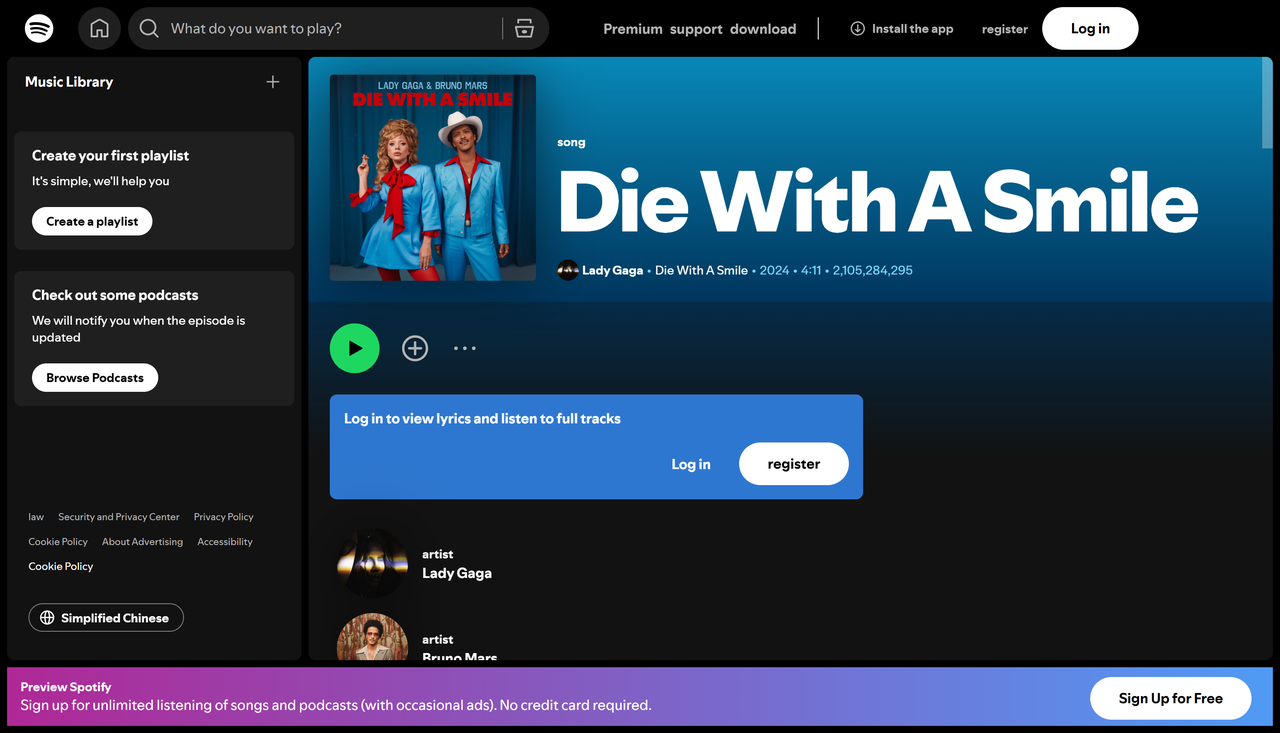
Task: Click the 2024 release year
Action: point(774,270)
